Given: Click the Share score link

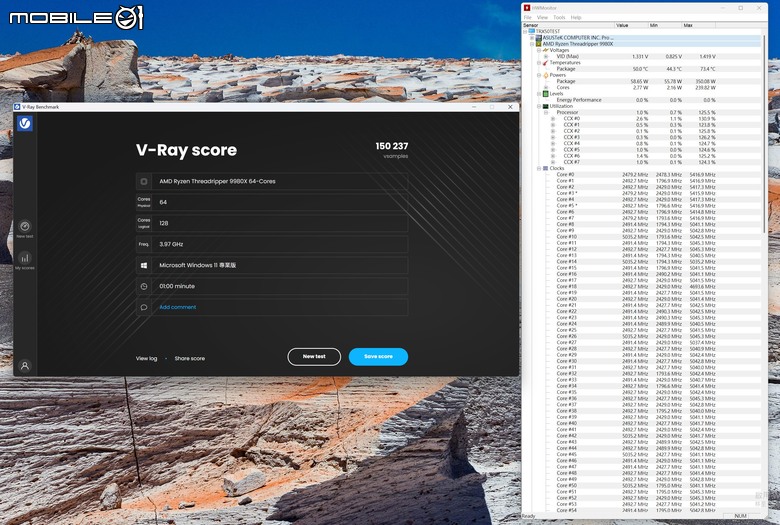Looking at the screenshot, I should click(x=190, y=358).
